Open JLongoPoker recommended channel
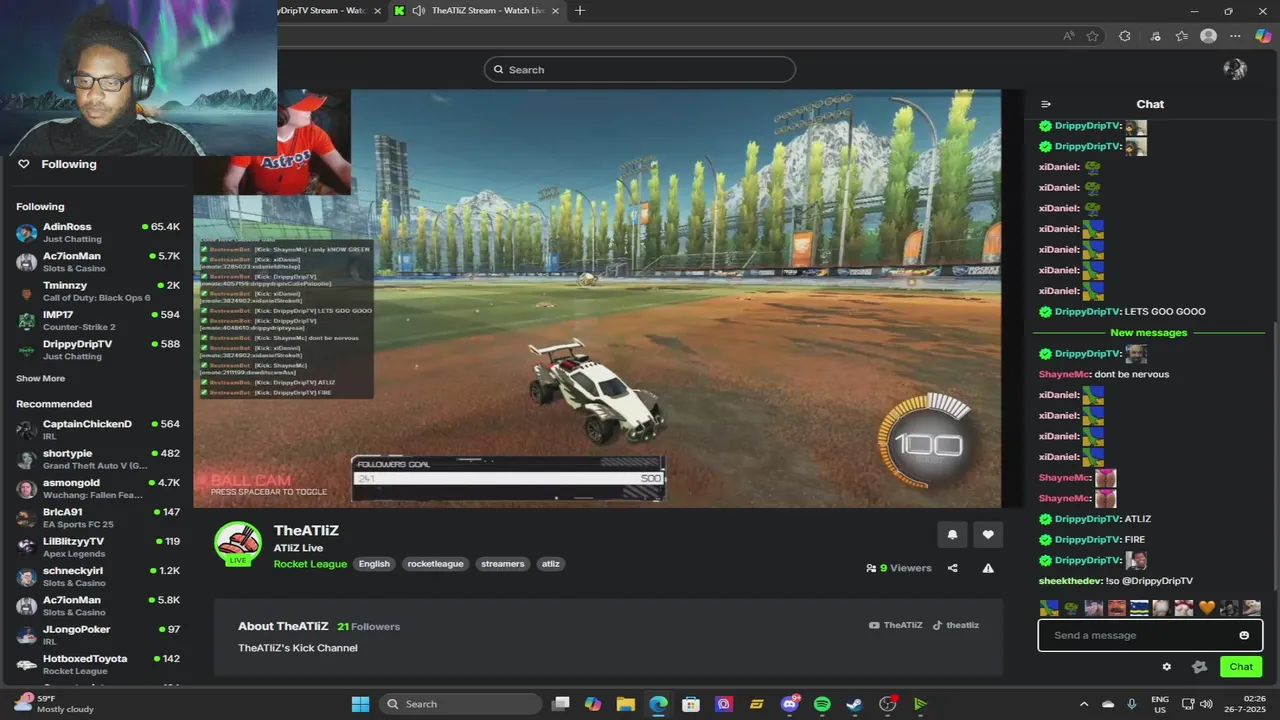1280x720 pixels. tap(98, 635)
